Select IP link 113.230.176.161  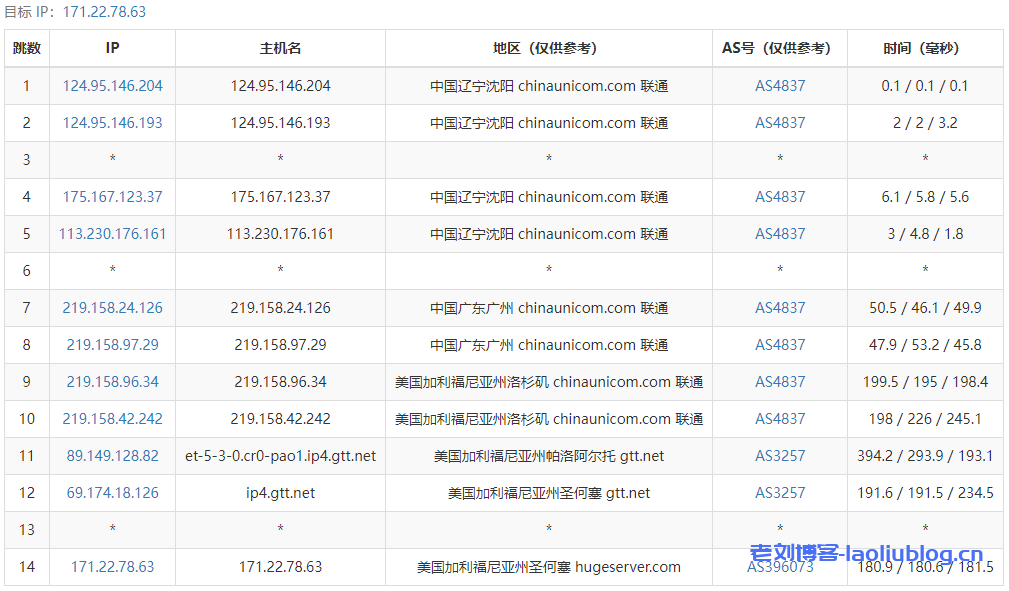point(112,234)
